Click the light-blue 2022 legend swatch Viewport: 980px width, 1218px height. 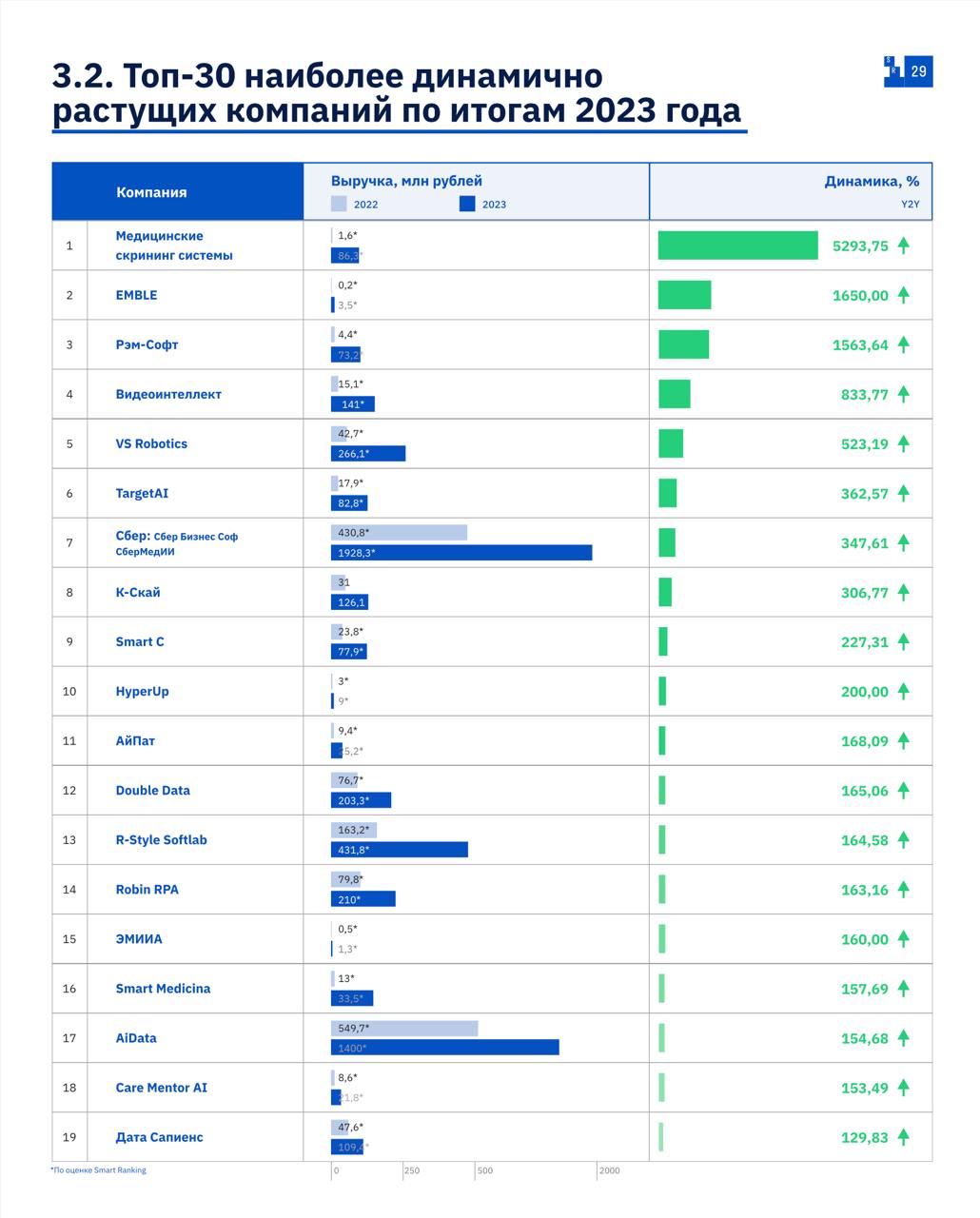click(337, 203)
